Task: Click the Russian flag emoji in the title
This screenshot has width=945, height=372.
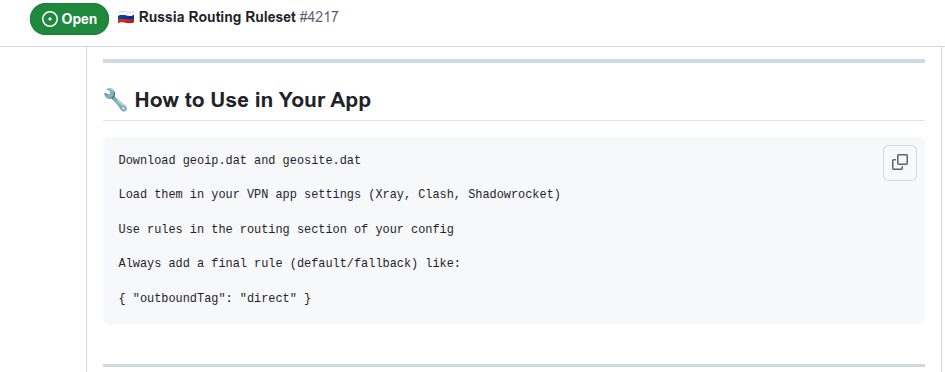Action: (125, 17)
